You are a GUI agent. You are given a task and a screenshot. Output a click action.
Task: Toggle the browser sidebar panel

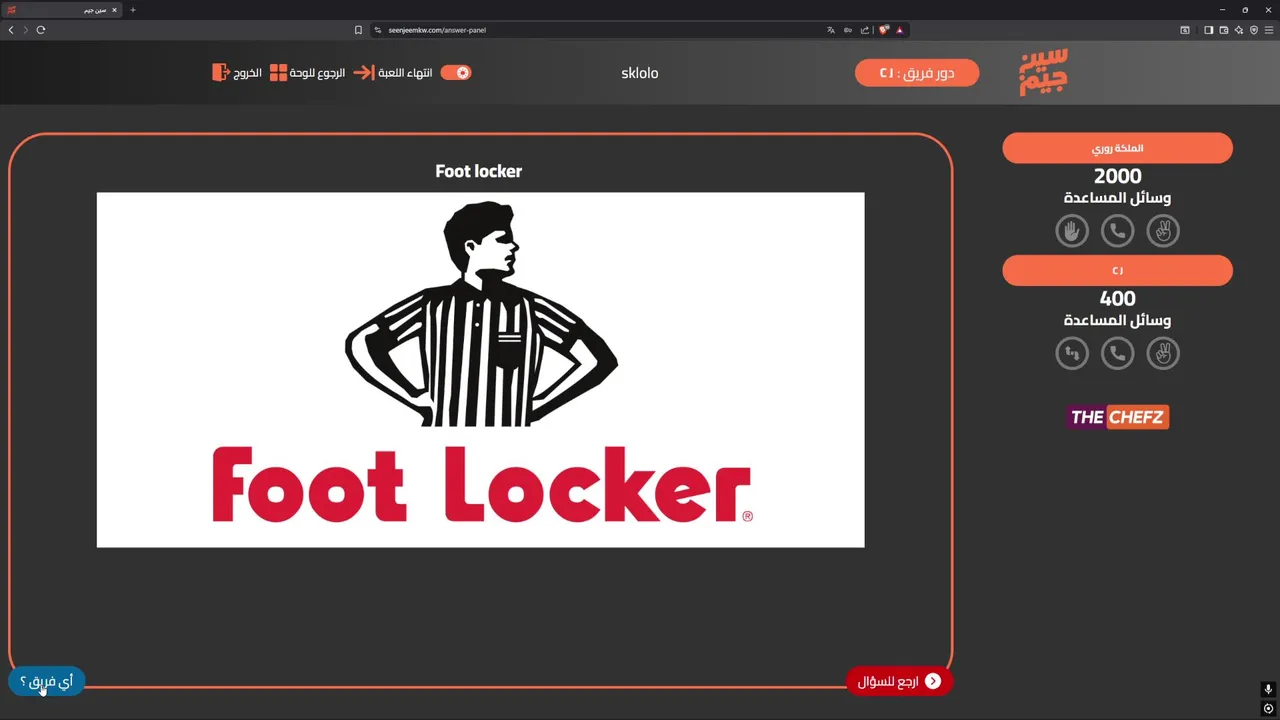[x=1208, y=30]
